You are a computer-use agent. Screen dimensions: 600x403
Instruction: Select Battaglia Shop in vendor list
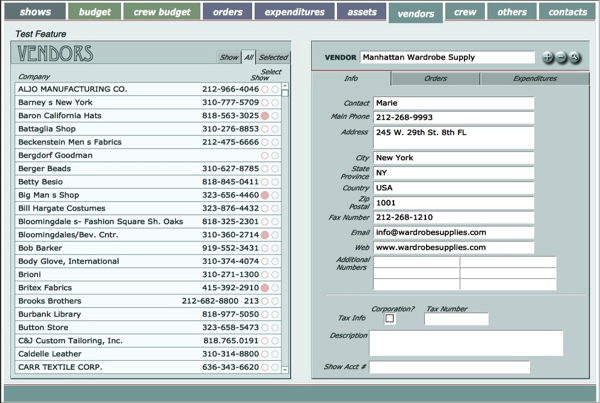[148, 129]
